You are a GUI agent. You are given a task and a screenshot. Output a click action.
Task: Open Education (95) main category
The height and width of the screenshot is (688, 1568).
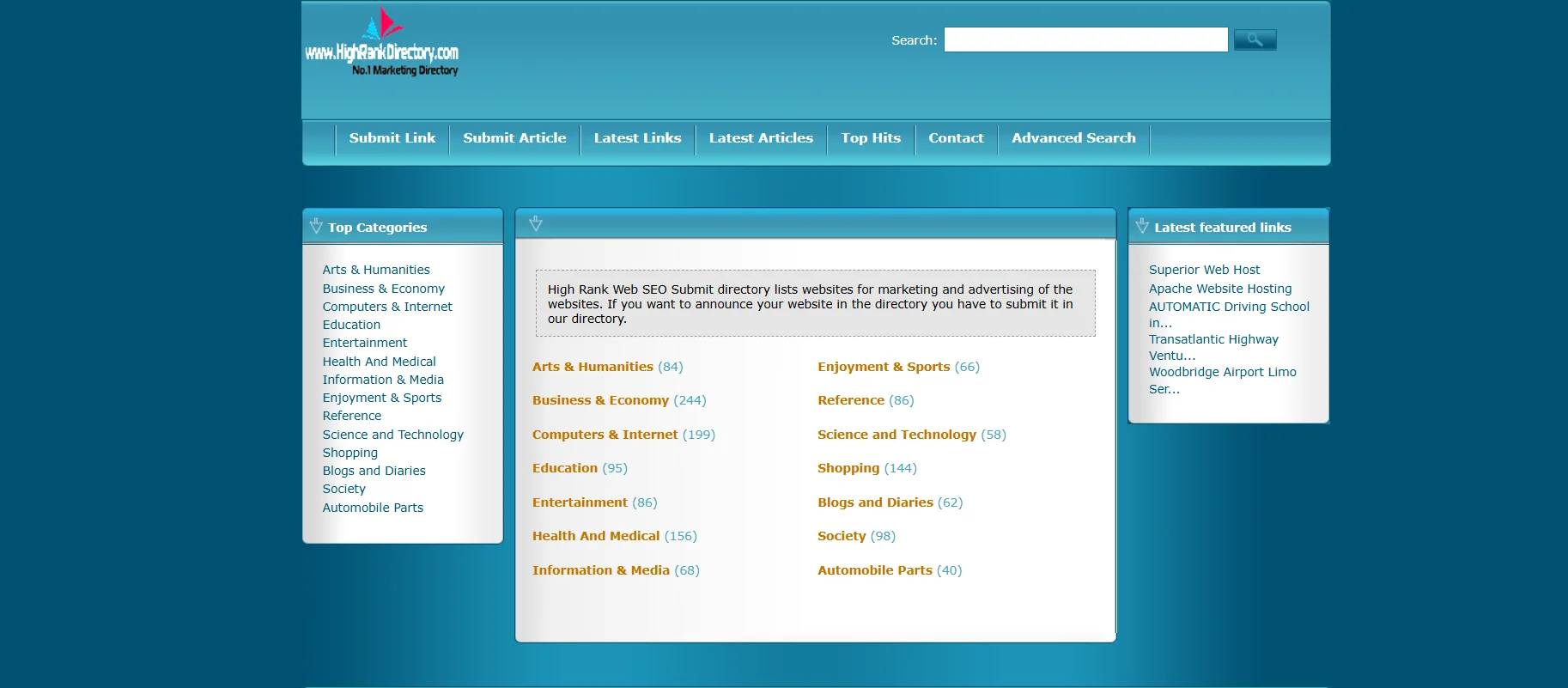[x=565, y=468]
